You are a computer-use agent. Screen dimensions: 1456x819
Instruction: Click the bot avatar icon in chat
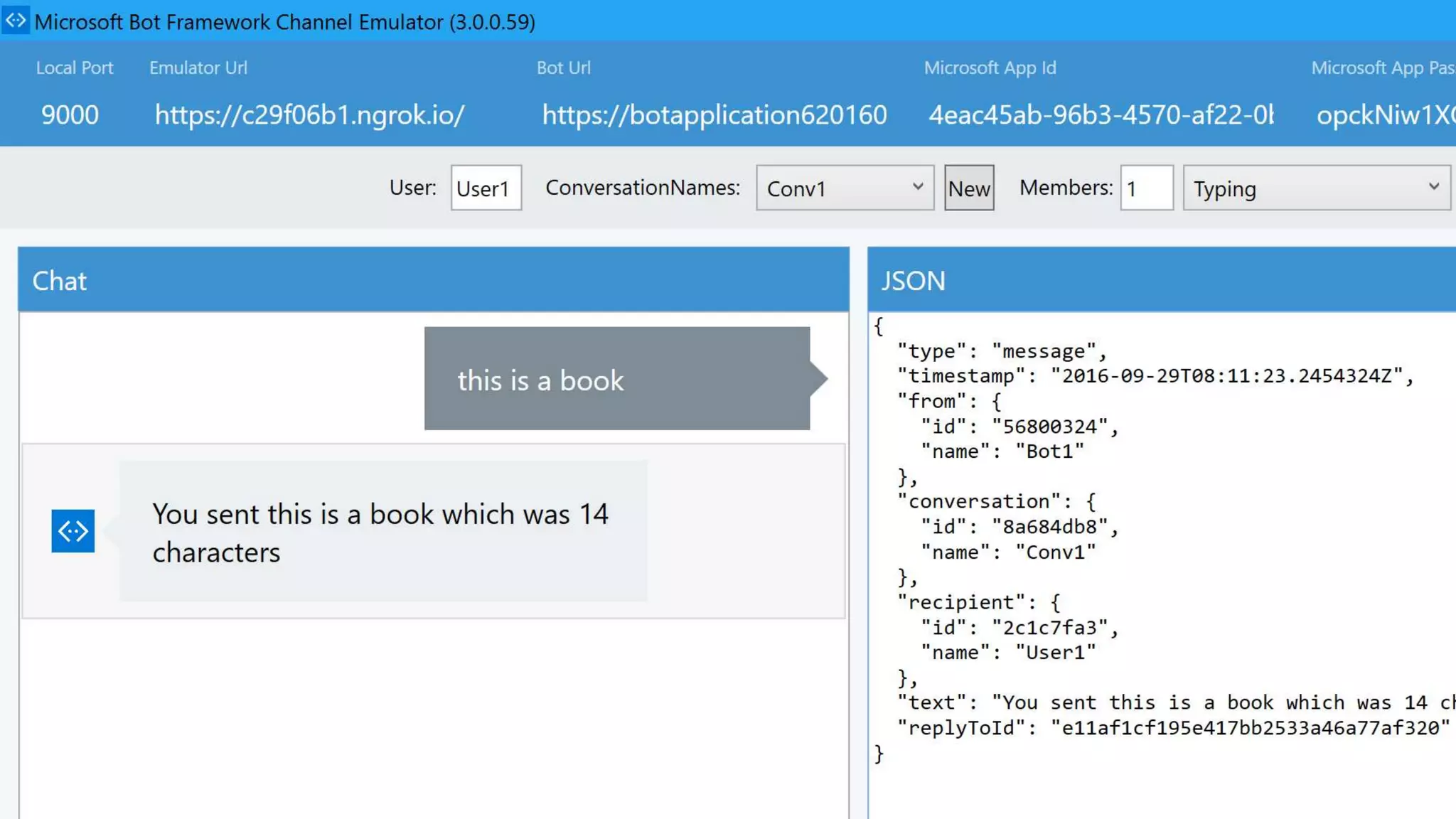(x=73, y=530)
